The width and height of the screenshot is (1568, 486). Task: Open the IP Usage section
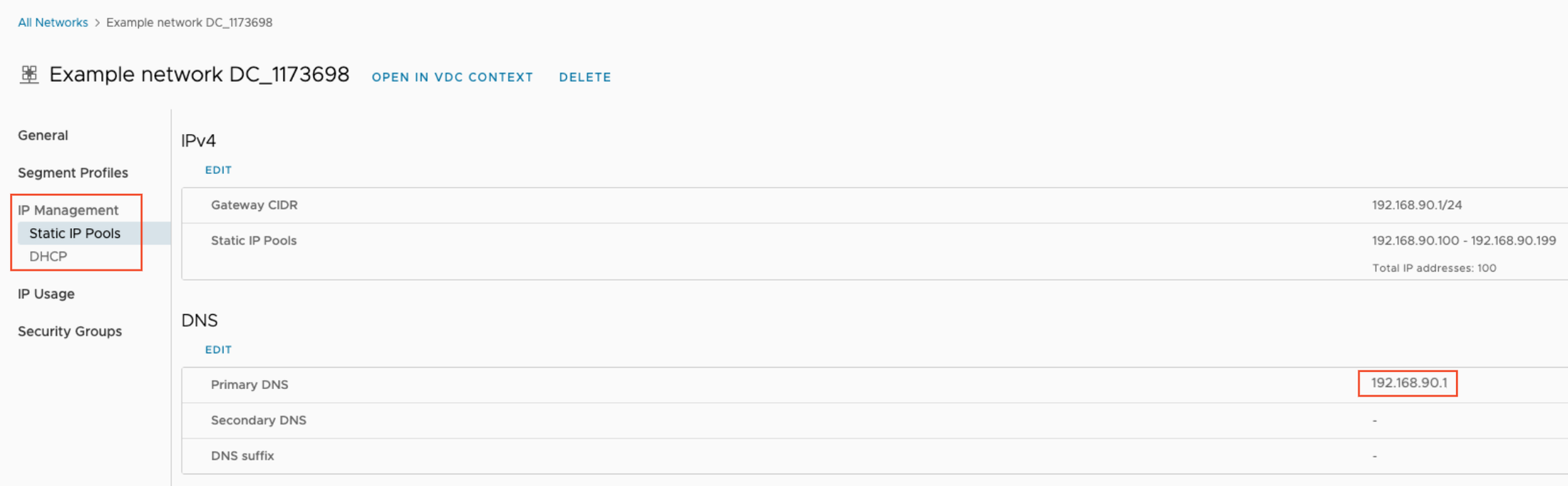[46, 294]
